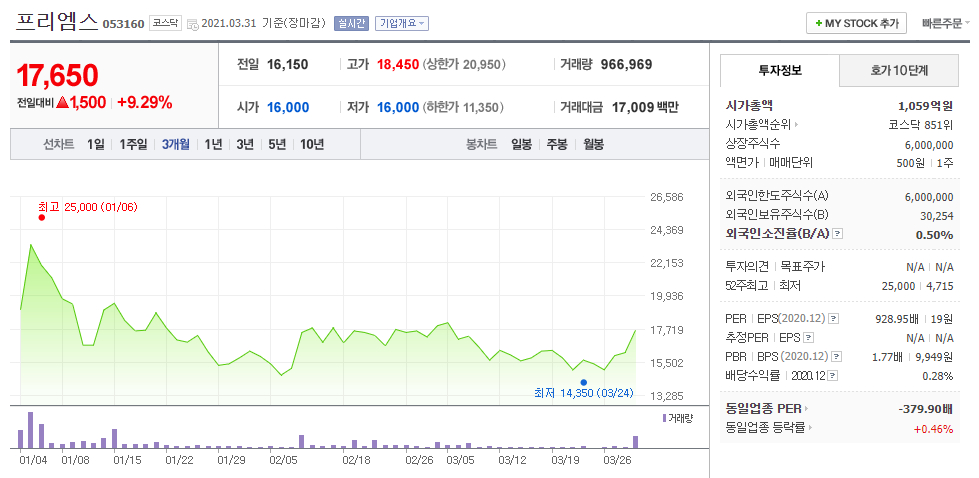979x478 pixels.
Task: Click the red 최고 25,000 marker dot
Action: click(x=41, y=217)
